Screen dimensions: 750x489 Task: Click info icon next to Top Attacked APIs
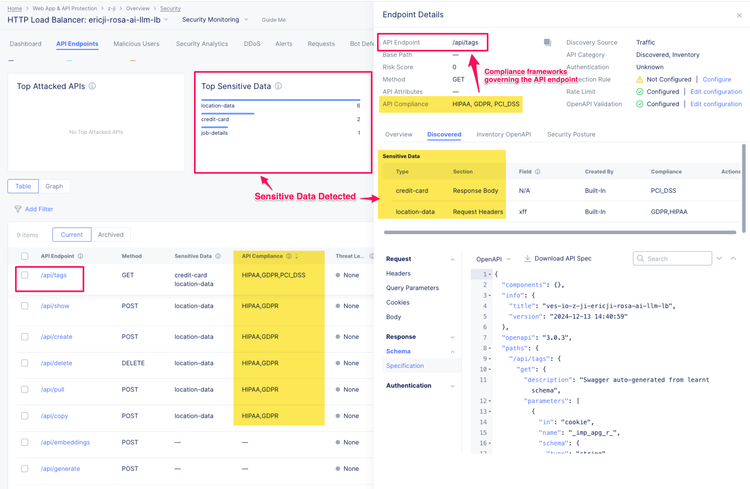[93, 86]
